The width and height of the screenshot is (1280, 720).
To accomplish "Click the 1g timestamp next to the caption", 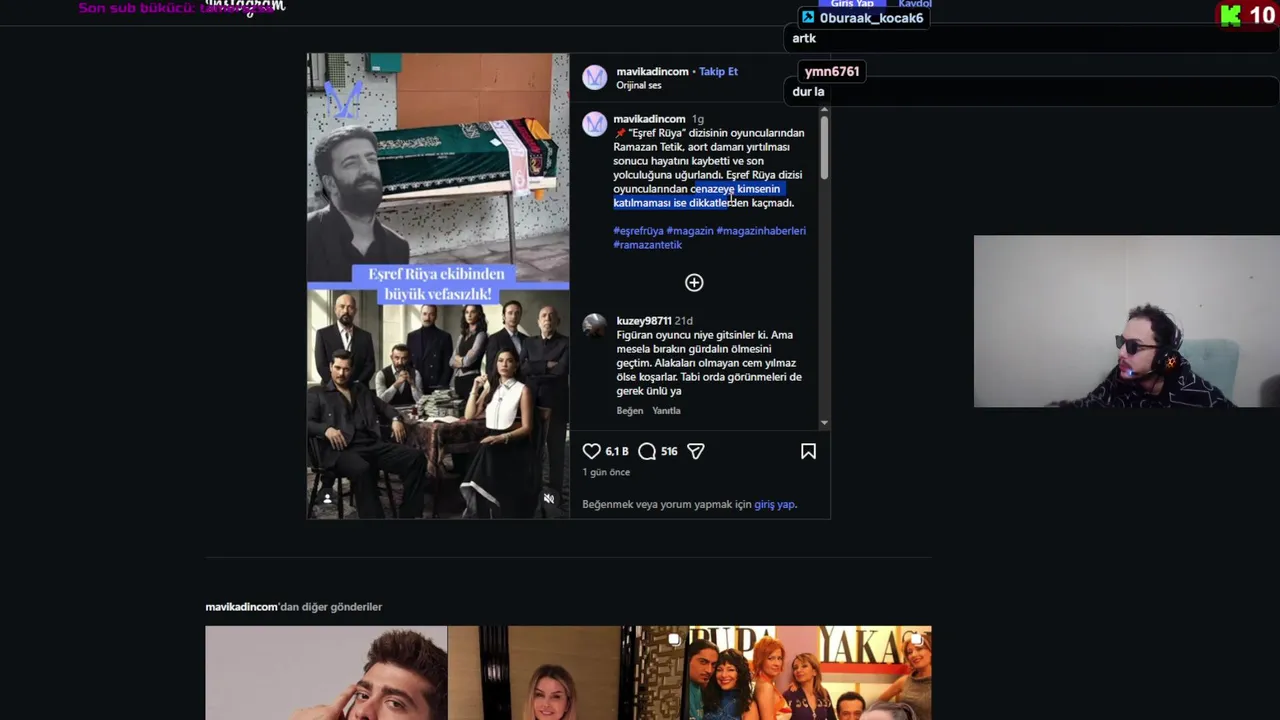I will point(697,119).
